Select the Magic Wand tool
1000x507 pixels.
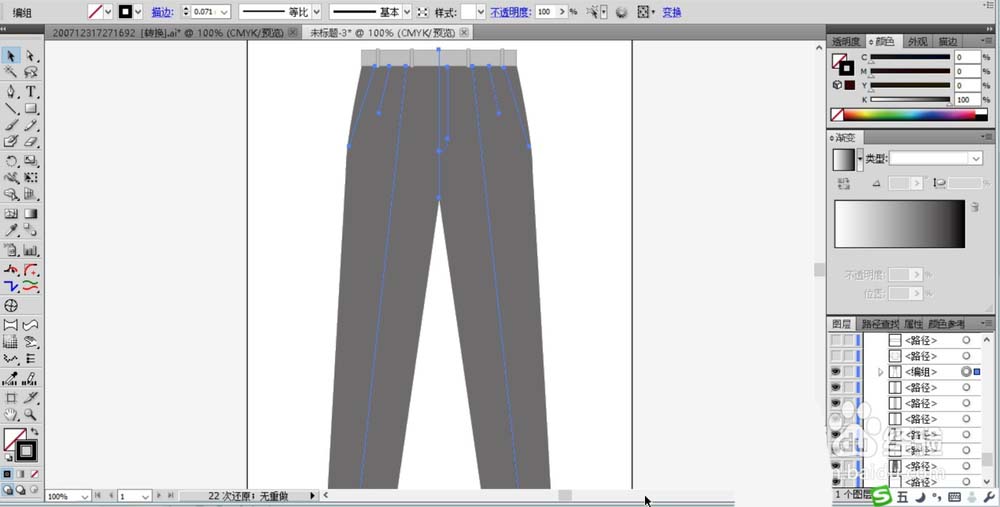pos(11,72)
